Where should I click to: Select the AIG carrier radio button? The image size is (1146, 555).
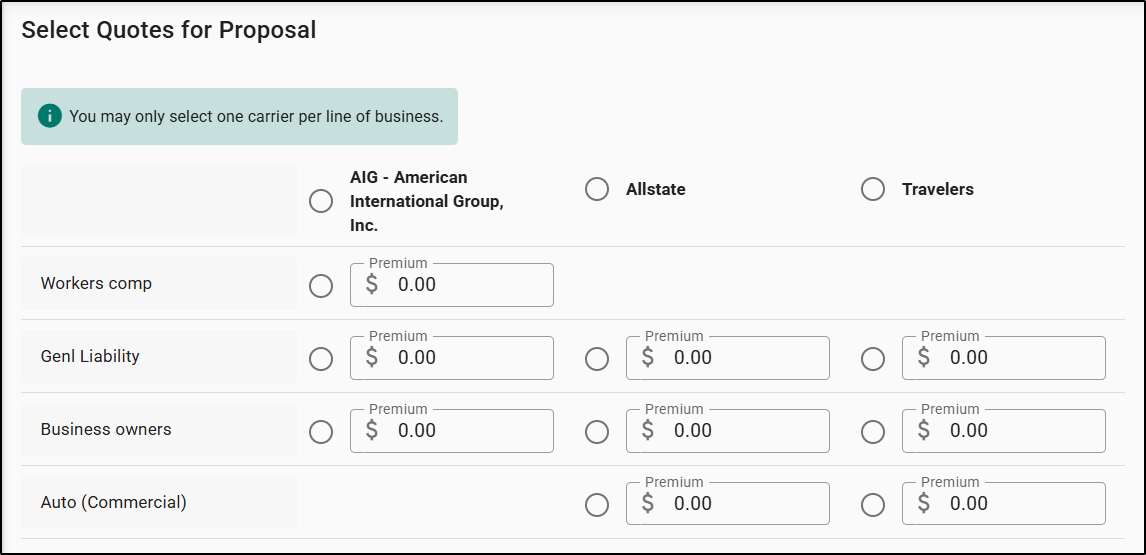(321, 201)
